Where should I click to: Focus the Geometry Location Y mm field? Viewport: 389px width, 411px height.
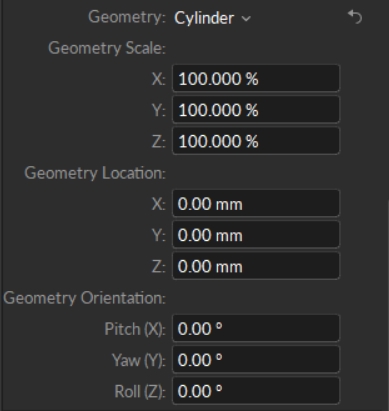pos(256,235)
